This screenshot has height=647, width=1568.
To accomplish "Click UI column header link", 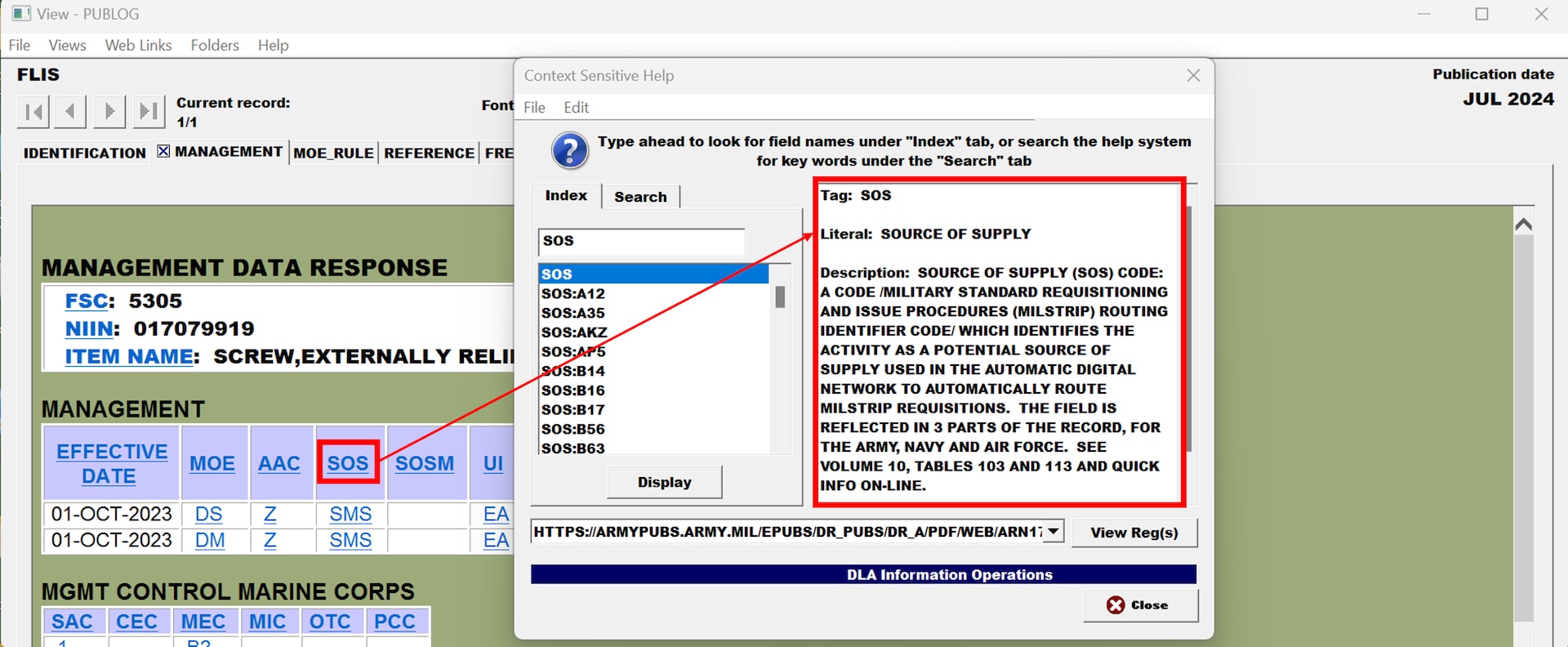I will click(492, 463).
